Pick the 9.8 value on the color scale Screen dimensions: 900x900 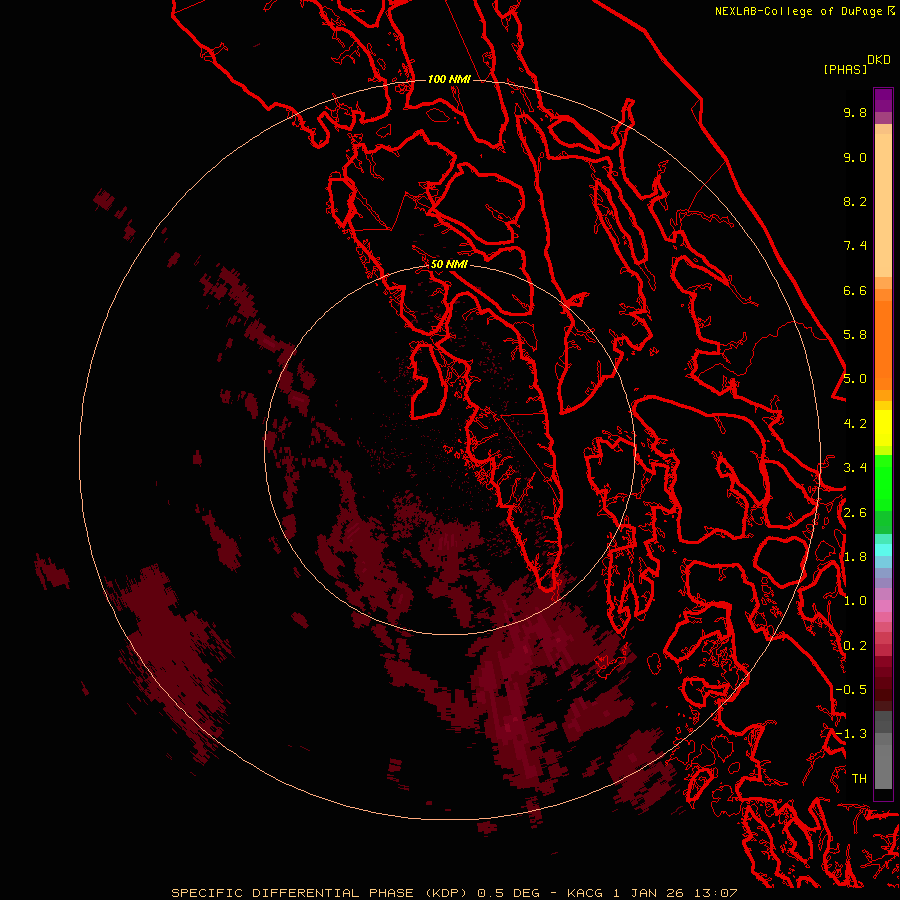click(855, 112)
